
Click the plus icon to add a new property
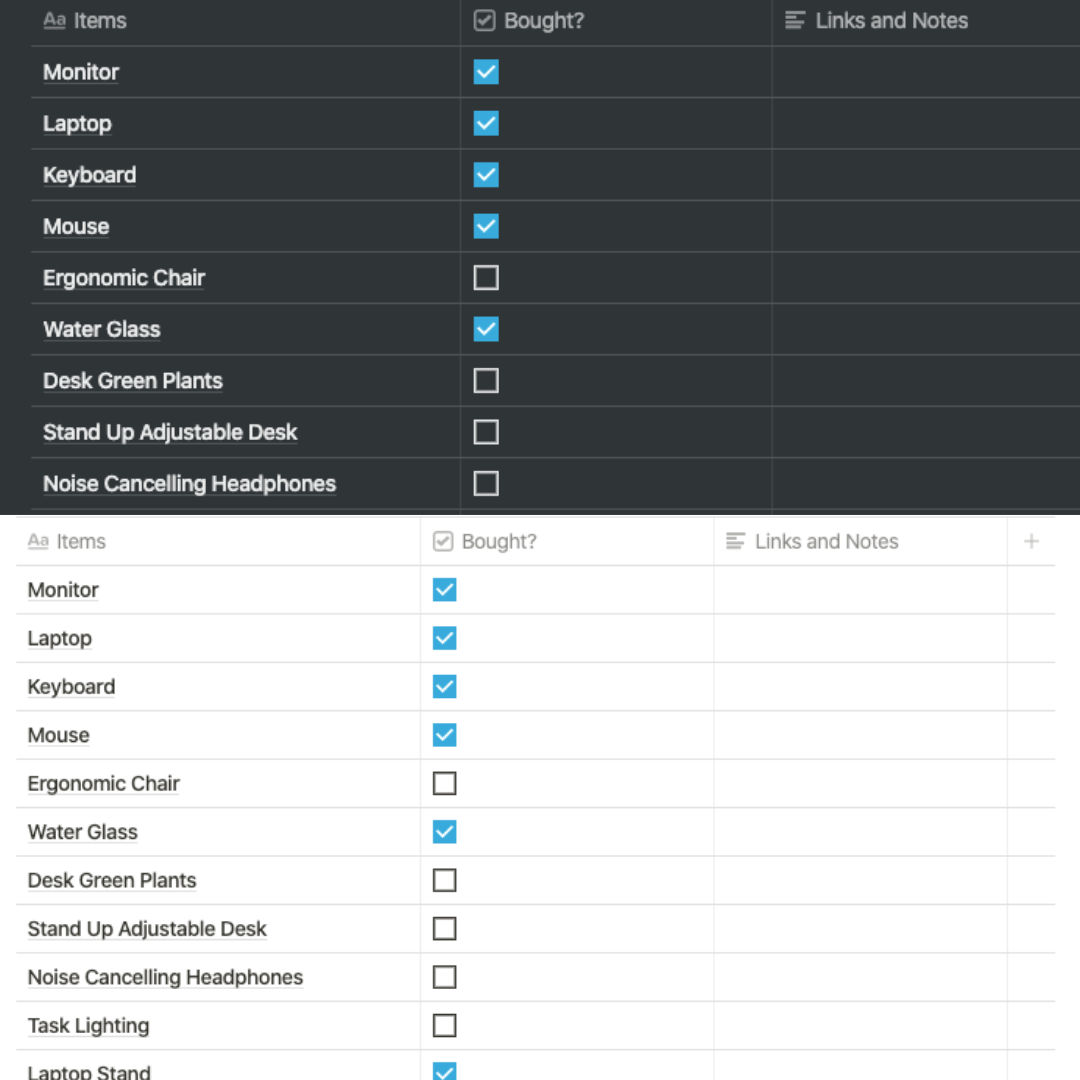(x=1031, y=541)
